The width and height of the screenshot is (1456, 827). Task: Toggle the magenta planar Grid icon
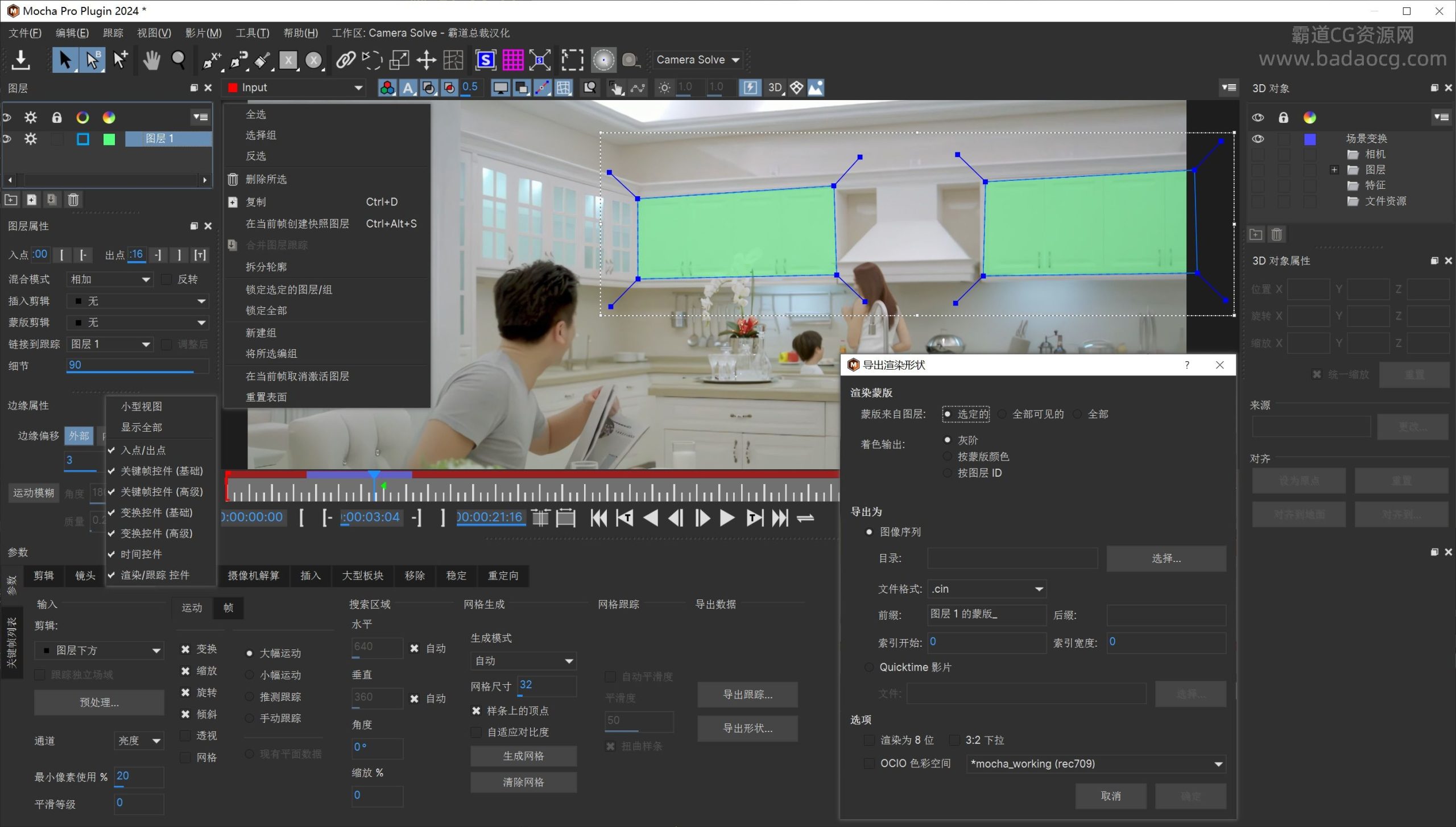click(x=512, y=60)
